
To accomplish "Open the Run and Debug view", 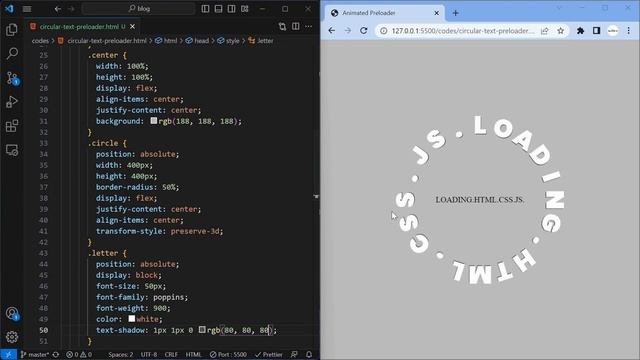I will pos(12,102).
